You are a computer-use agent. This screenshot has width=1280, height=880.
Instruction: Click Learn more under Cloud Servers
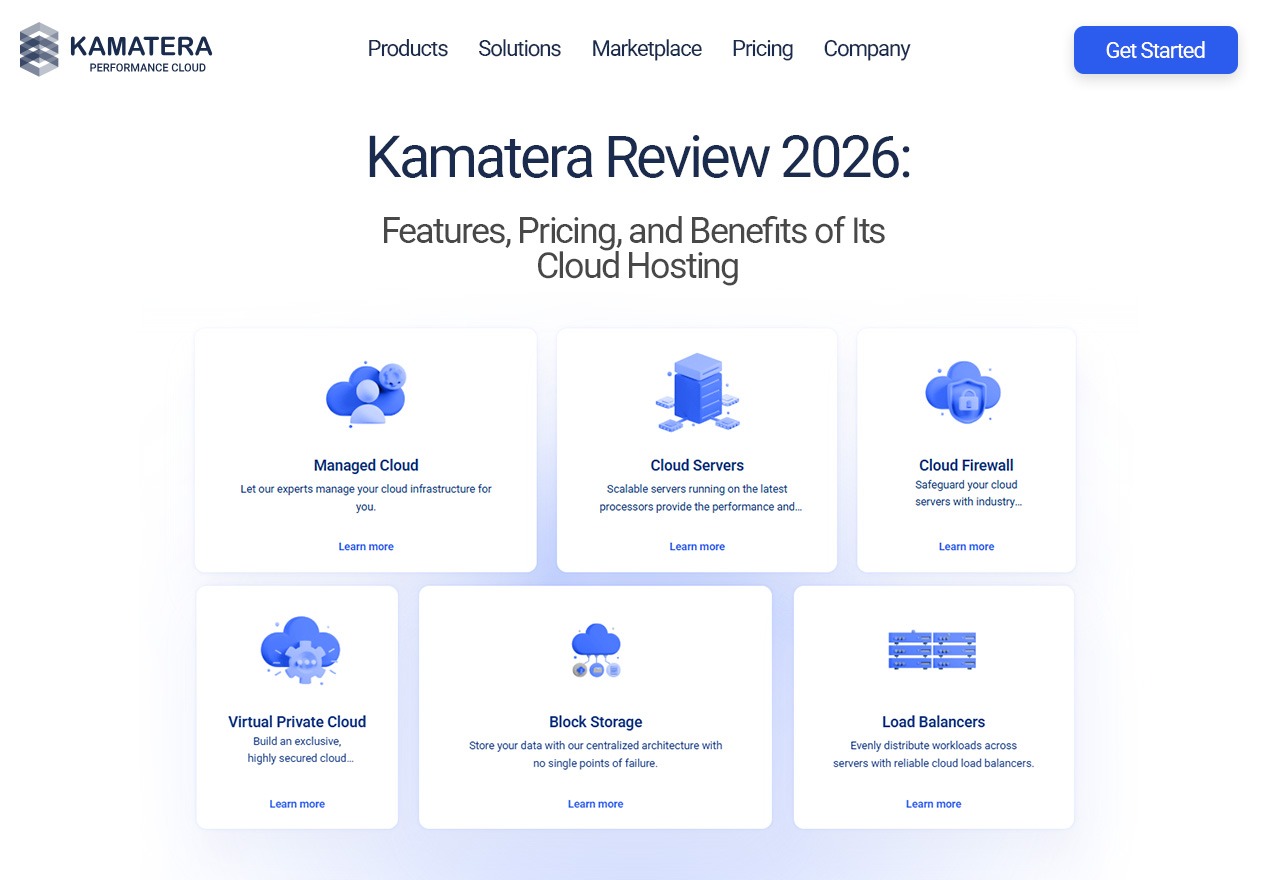coord(697,547)
